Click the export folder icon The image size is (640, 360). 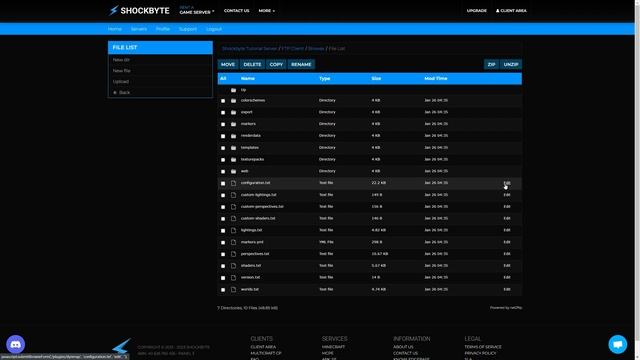[233, 112]
